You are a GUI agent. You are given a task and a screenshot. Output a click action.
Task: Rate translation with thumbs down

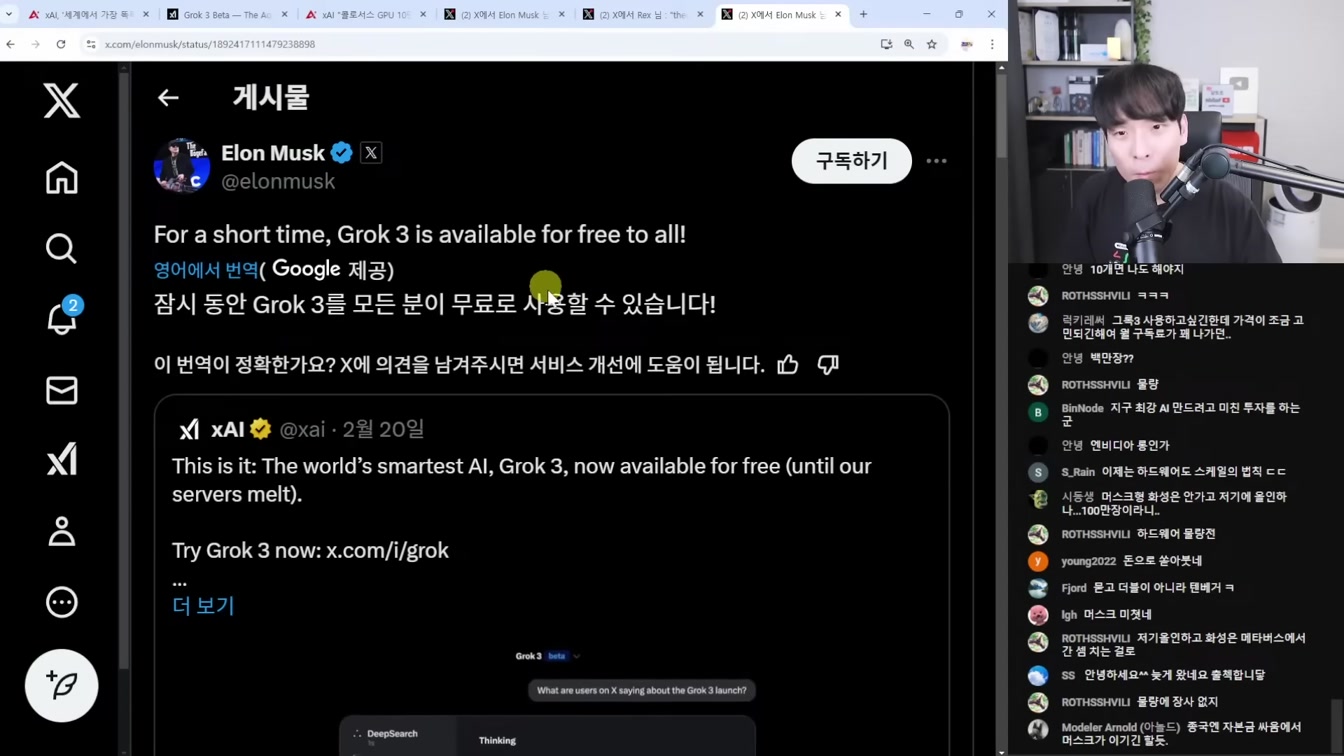pos(828,364)
